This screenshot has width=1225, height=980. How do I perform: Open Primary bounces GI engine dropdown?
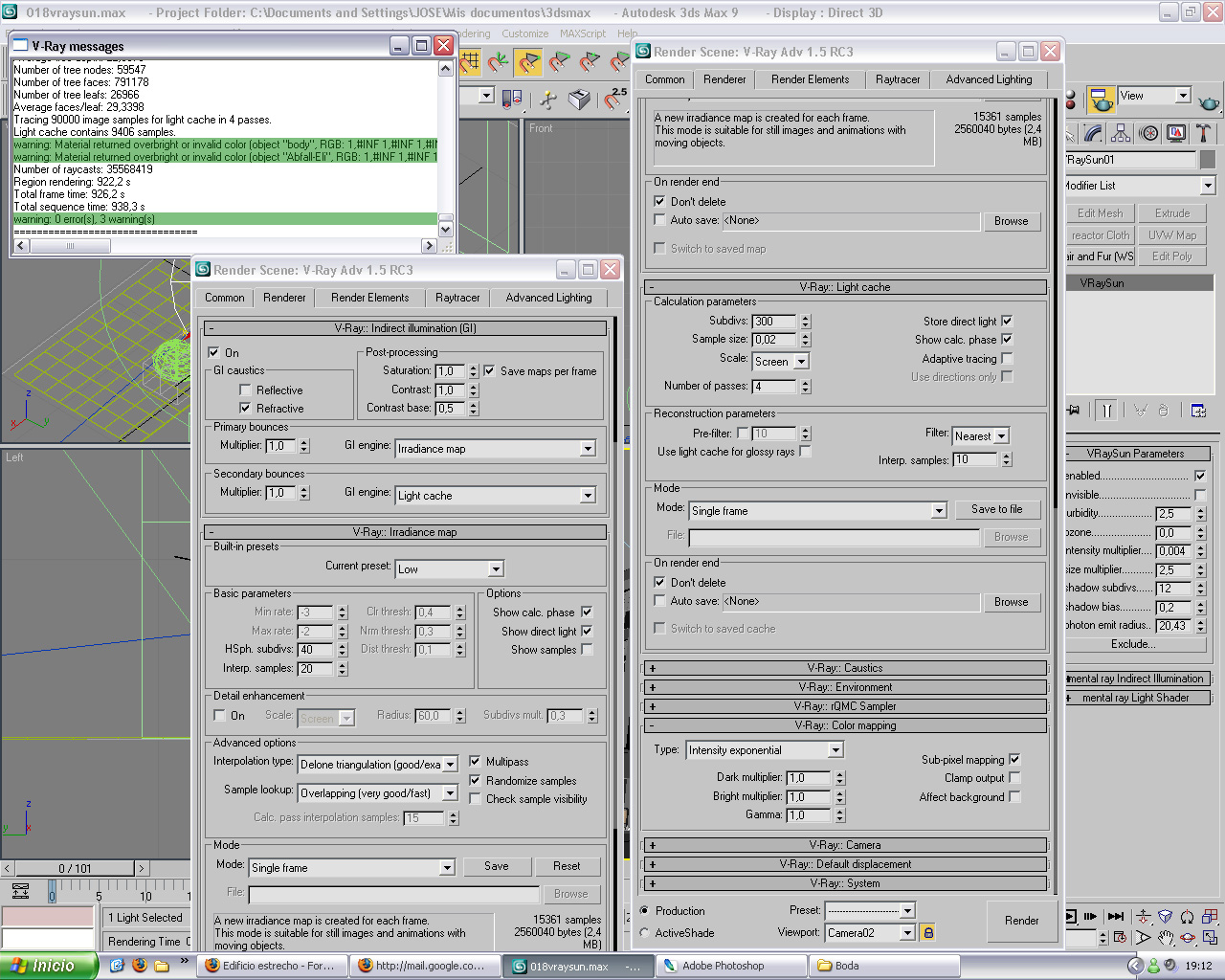click(x=496, y=449)
